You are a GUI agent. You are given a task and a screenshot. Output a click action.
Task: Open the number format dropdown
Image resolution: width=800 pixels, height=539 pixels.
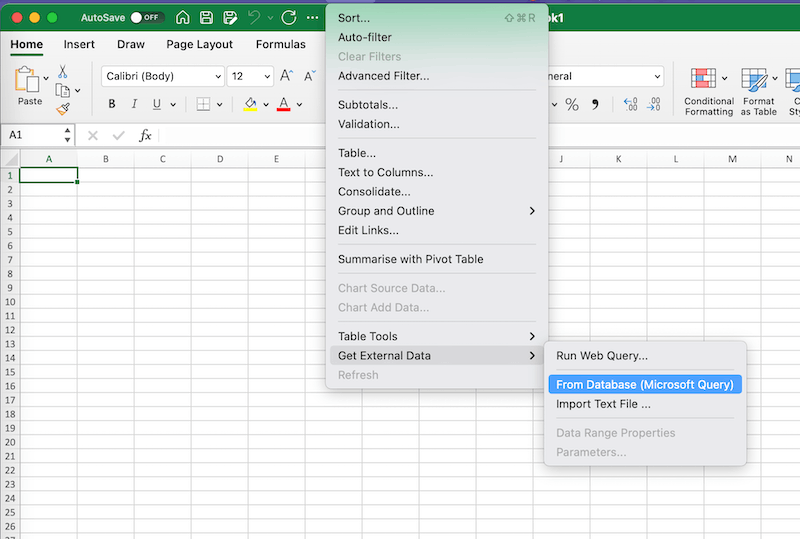point(657,77)
